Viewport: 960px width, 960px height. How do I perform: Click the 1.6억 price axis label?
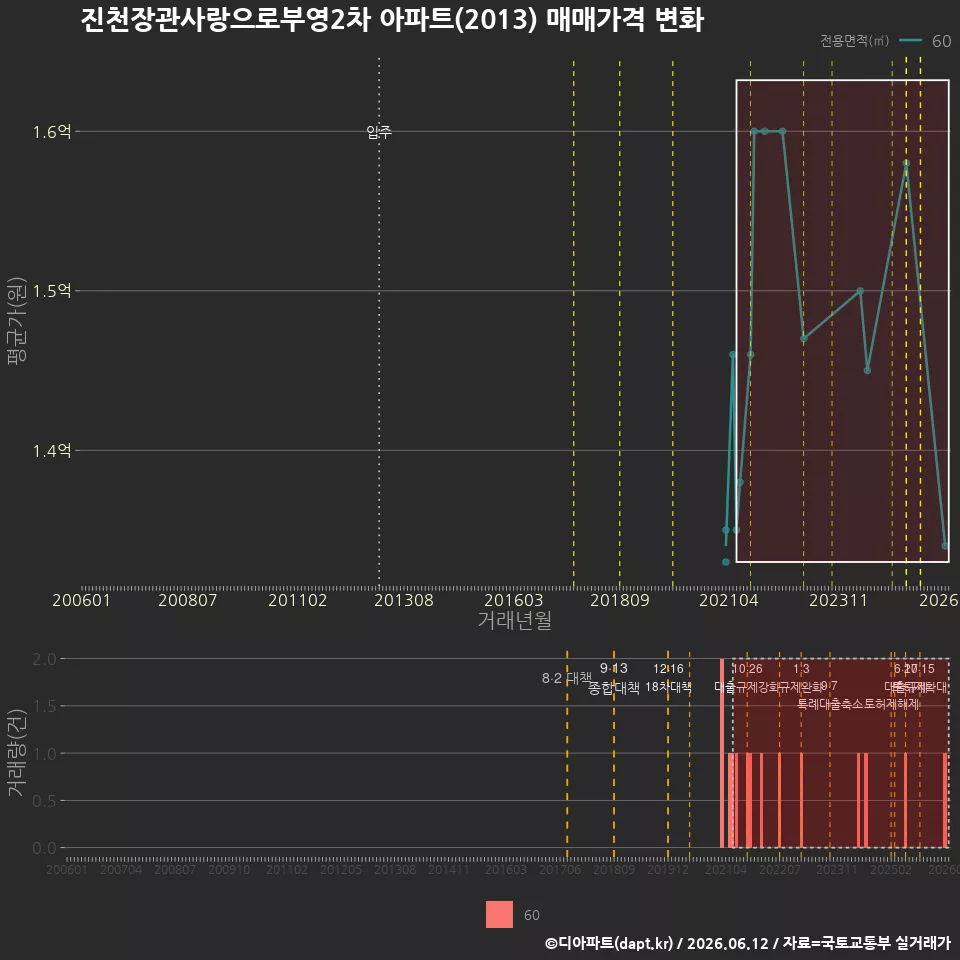51,132
